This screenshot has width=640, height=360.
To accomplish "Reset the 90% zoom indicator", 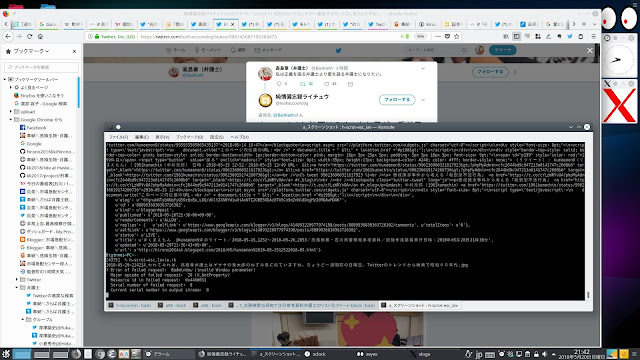I will tap(420, 36).
